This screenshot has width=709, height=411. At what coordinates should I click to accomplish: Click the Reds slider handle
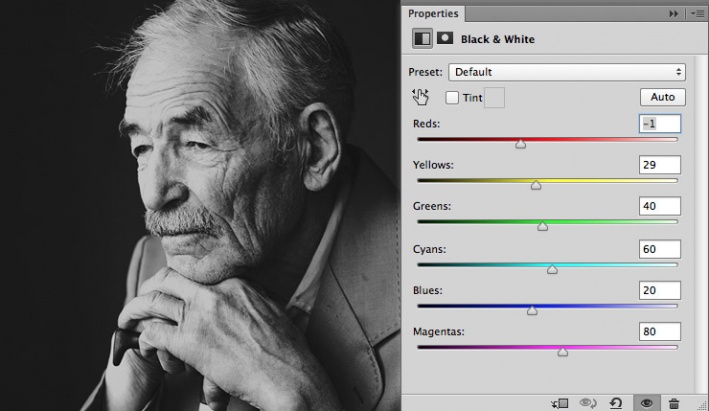point(520,144)
